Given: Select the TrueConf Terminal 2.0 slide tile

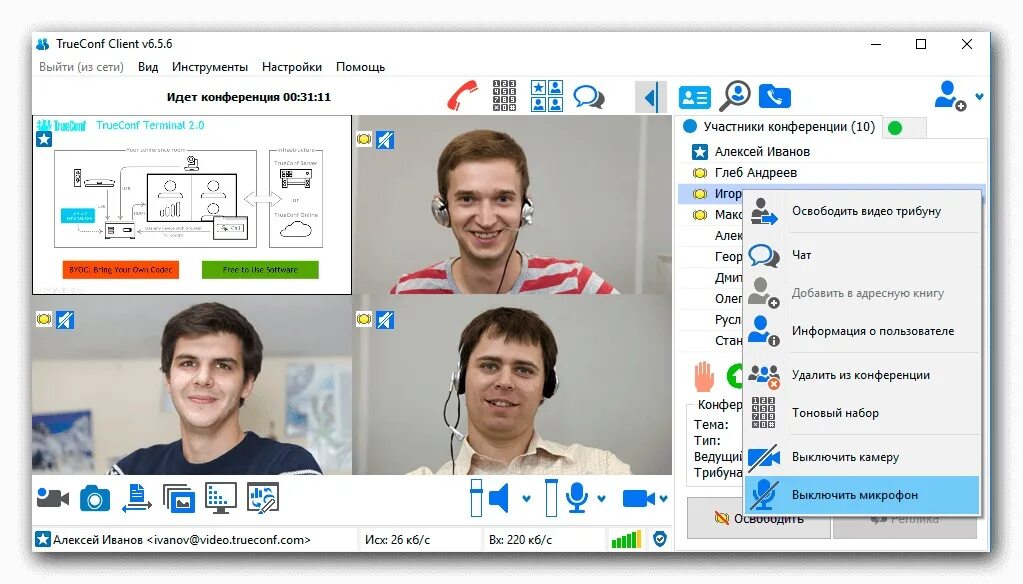Looking at the screenshot, I should pyautogui.click(x=192, y=205).
